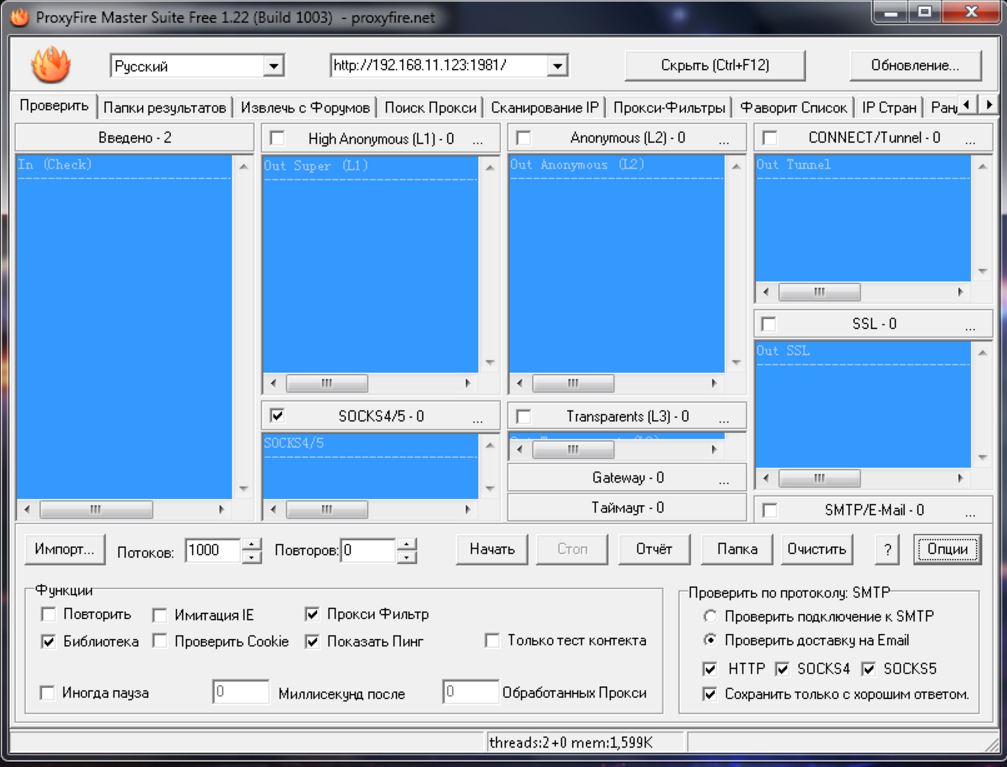Enable the High Anonymous (L1) checkbox
Viewport: 1007px width, 767px height.
click(x=277, y=138)
